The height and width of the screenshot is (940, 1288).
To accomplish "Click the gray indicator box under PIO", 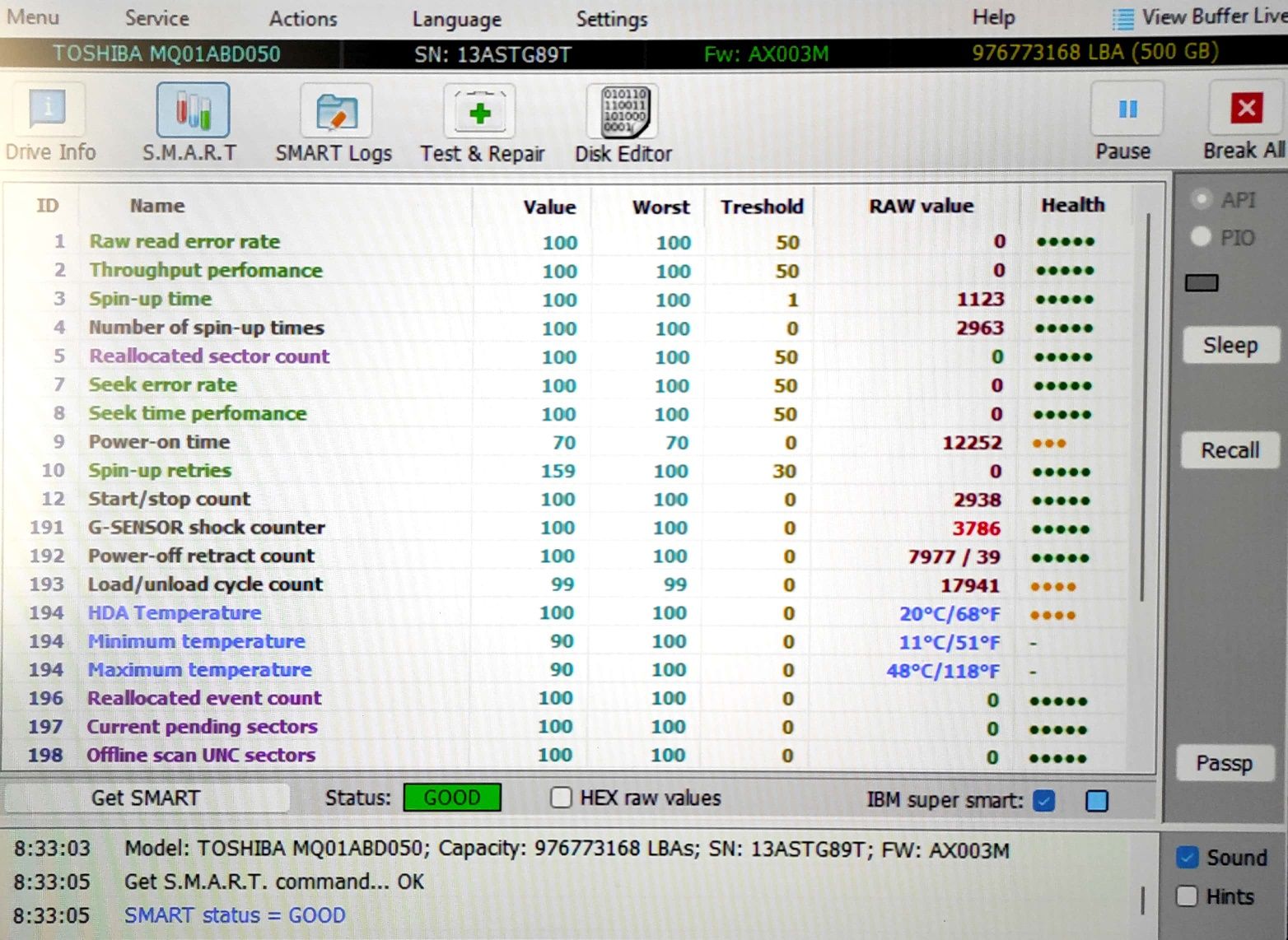I will (1202, 283).
